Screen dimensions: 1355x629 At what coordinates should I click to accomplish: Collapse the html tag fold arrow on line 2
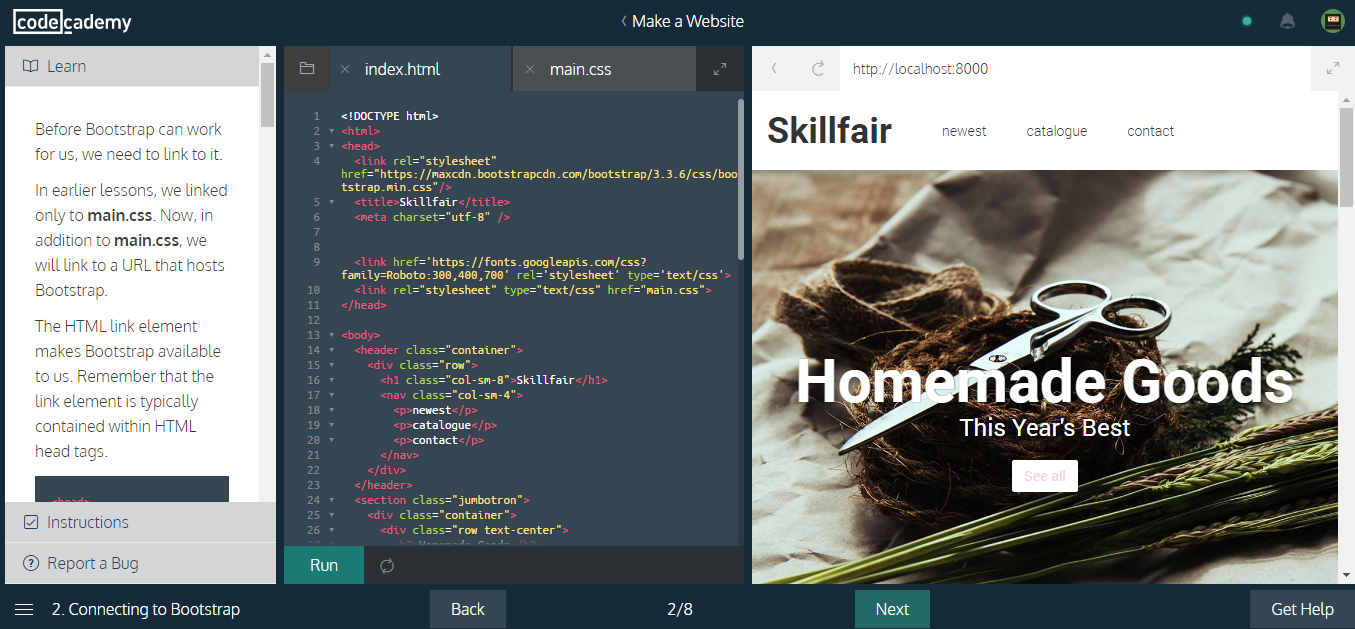(331, 131)
